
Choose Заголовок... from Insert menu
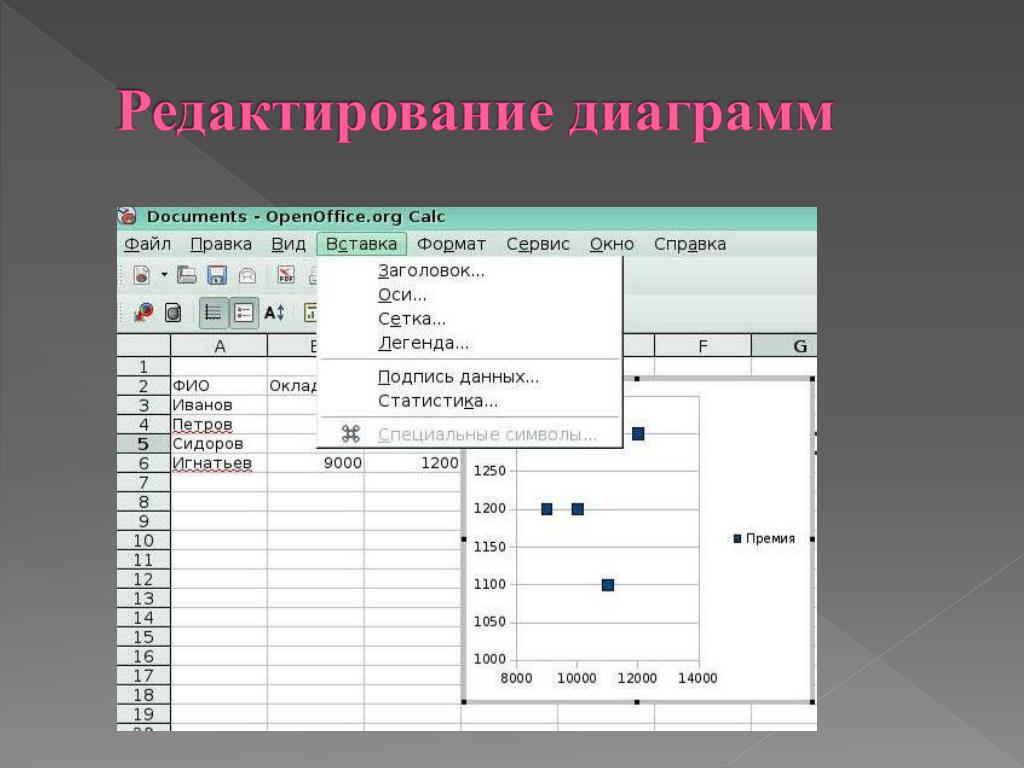470,270
